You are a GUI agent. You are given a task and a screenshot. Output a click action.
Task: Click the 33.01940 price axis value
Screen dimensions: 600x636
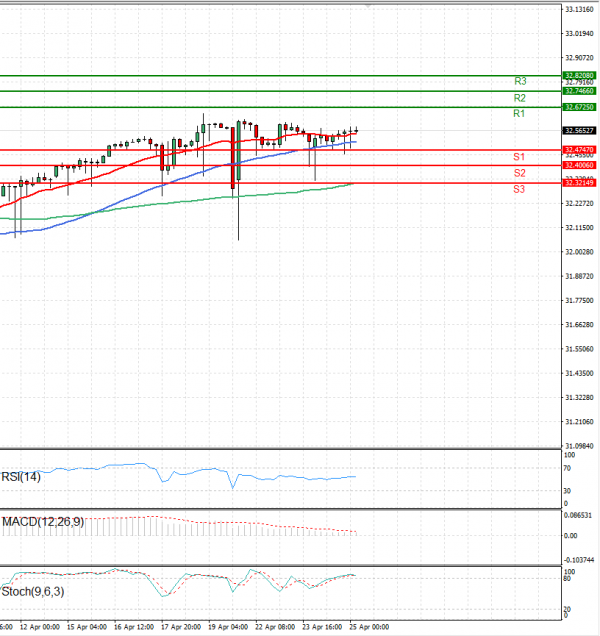click(x=579, y=33)
